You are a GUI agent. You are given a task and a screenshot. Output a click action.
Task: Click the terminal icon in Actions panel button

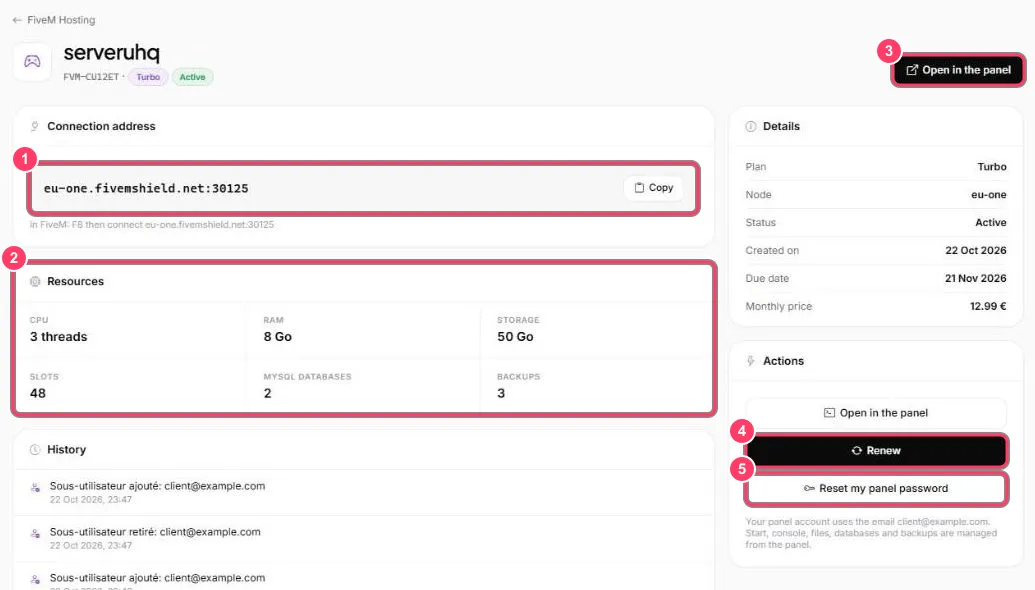tap(829, 413)
